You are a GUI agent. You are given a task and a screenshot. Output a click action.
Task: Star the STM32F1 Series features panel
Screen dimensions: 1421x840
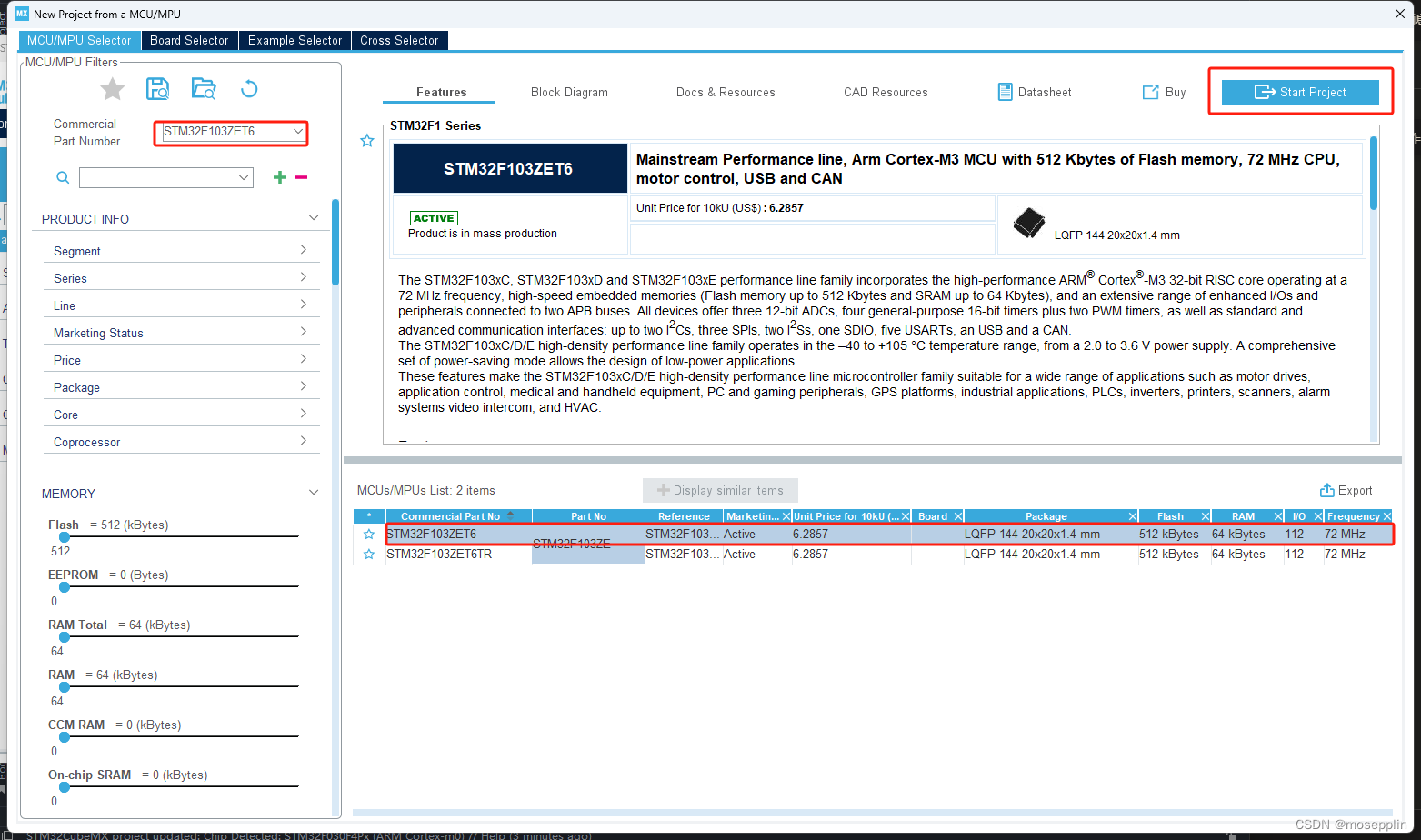click(x=367, y=141)
